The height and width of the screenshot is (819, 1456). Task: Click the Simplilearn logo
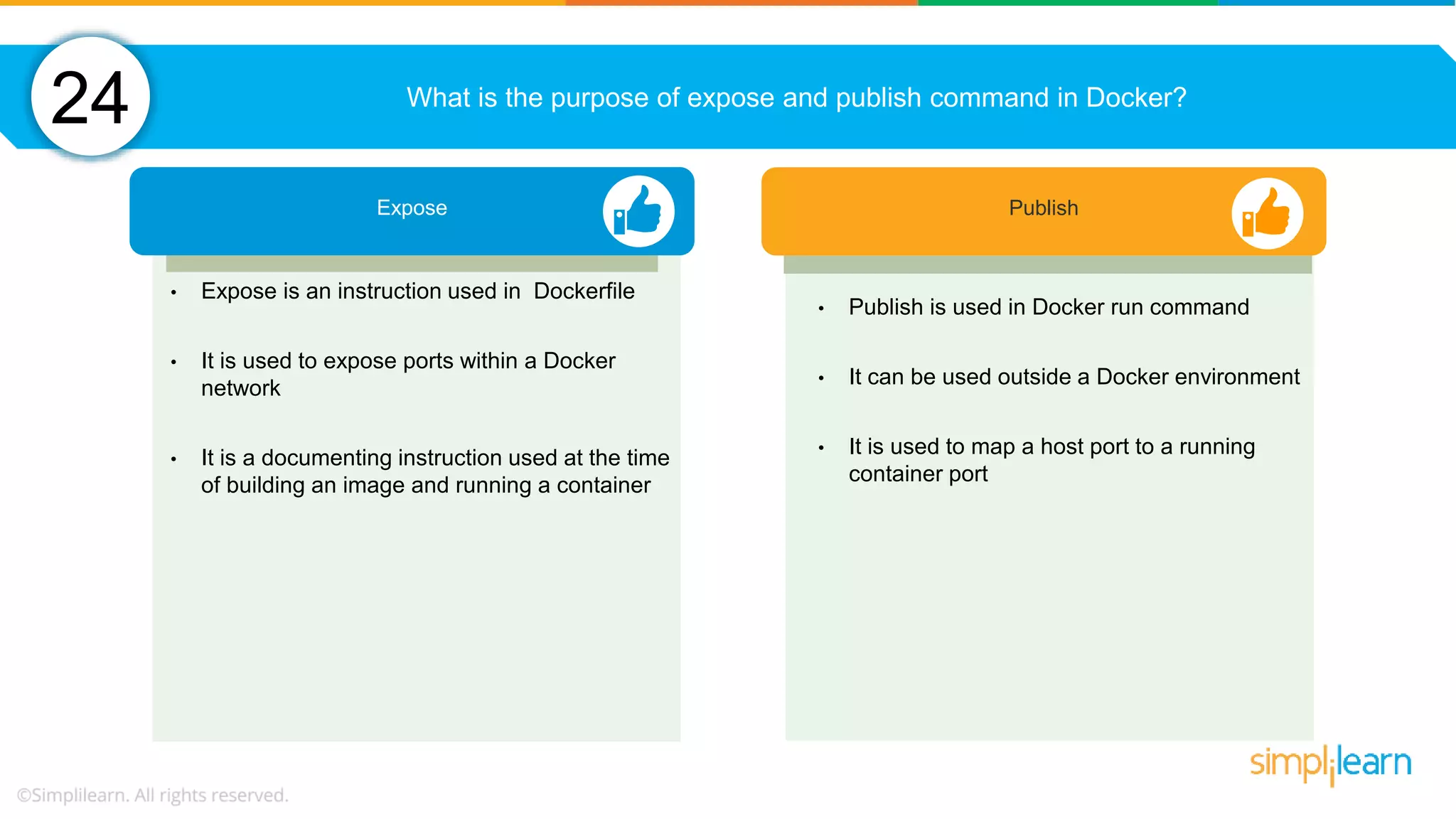(x=1331, y=765)
